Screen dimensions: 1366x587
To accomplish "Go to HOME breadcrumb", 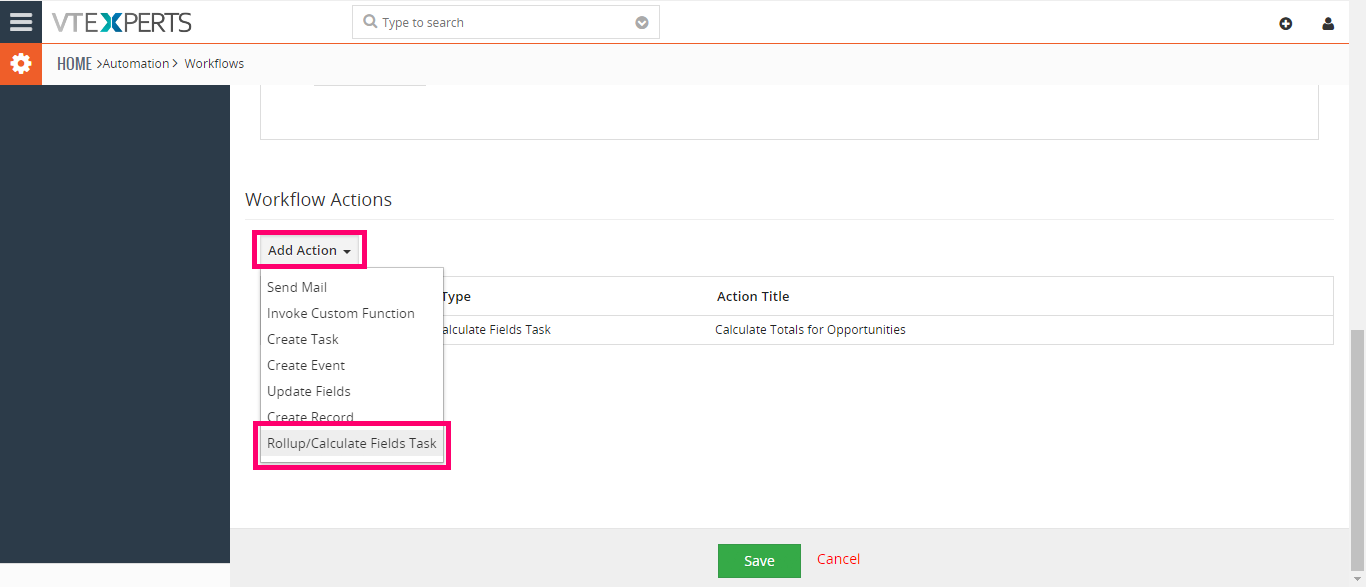I will [x=74, y=63].
